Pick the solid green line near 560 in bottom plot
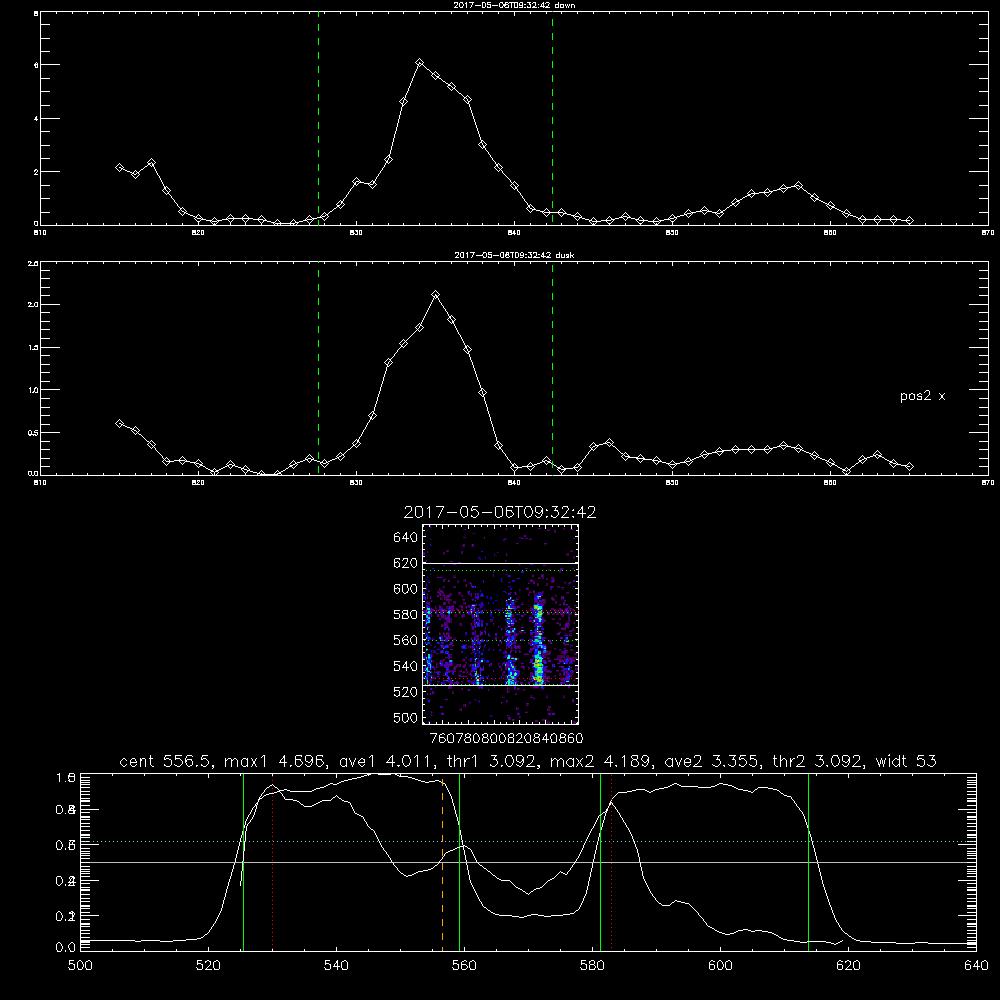 pyautogui.click(x=459, y=862)
